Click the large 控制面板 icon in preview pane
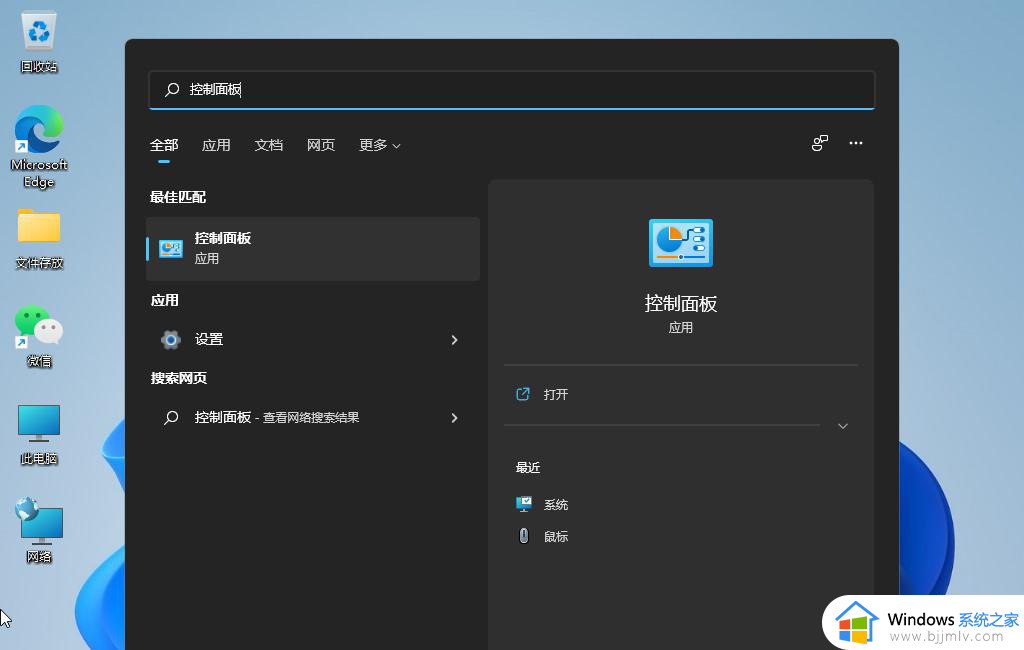1024x650 pixels. 680,243
